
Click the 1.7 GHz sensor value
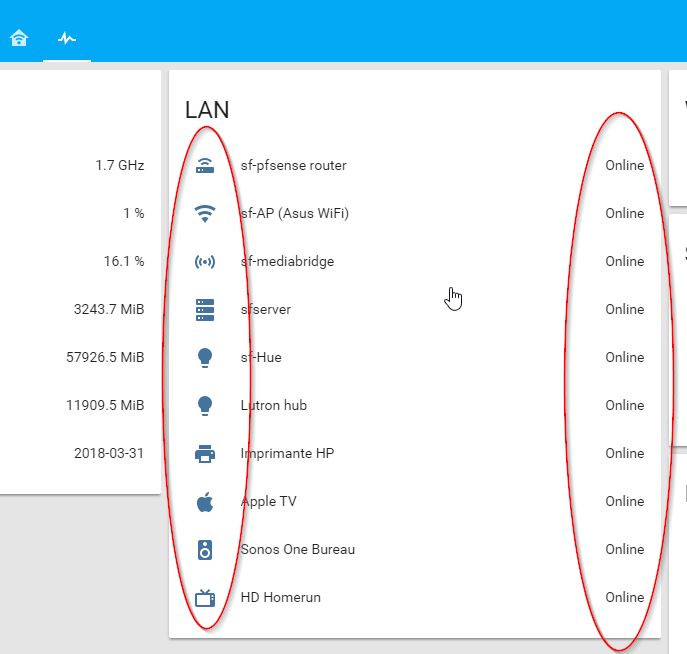click(x=120, y=165)
